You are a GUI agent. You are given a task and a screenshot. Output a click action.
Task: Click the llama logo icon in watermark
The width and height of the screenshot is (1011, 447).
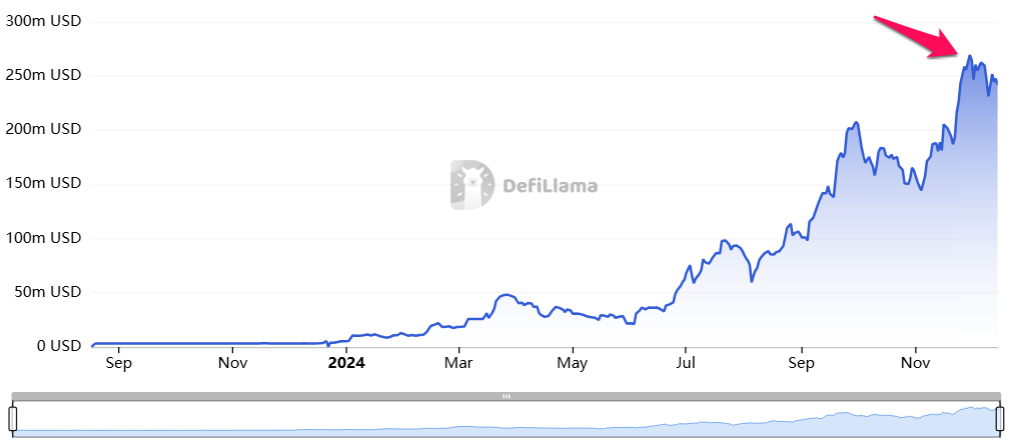click(x=472, y=185)
